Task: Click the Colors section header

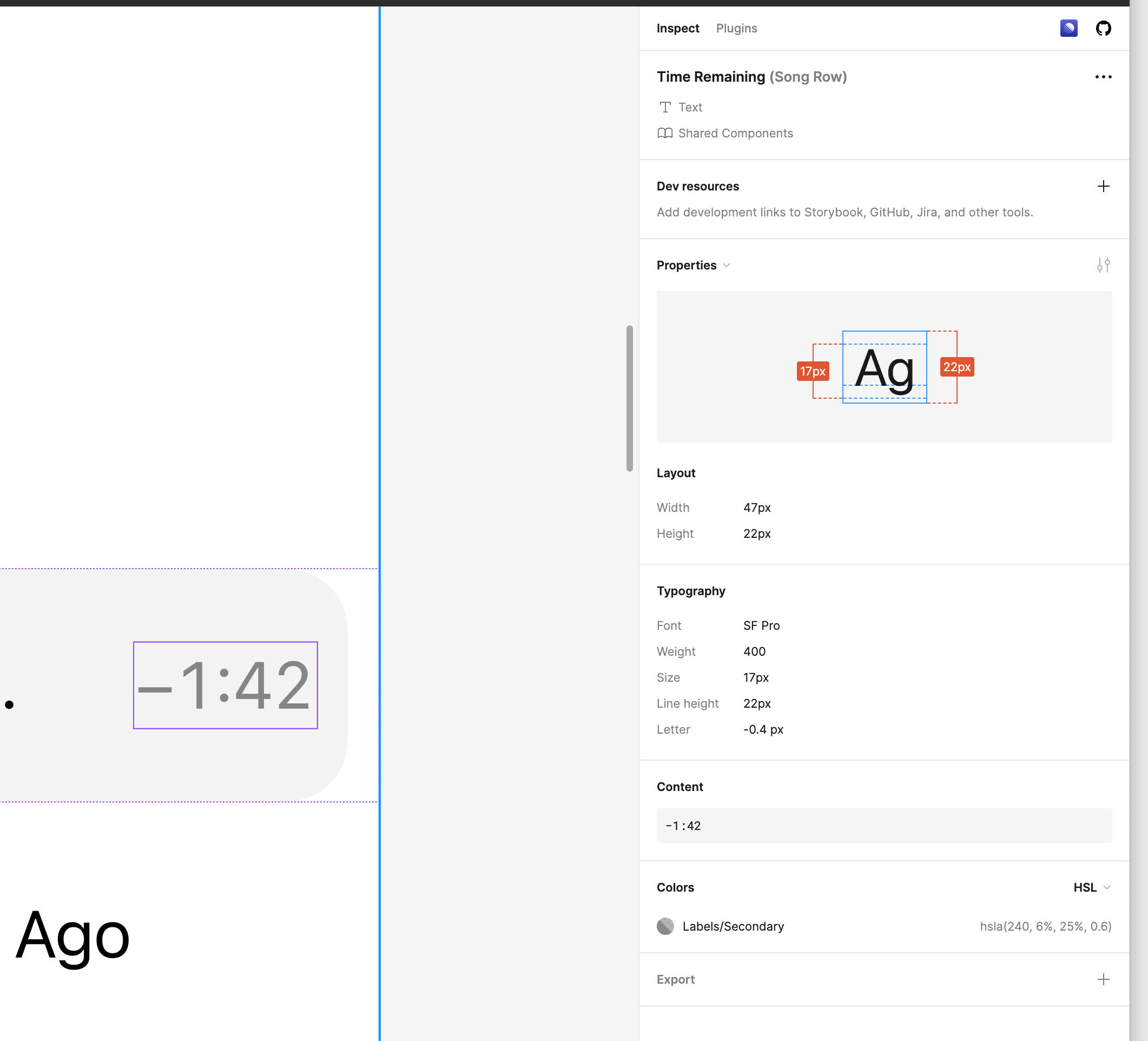Action: pos(675,887)
